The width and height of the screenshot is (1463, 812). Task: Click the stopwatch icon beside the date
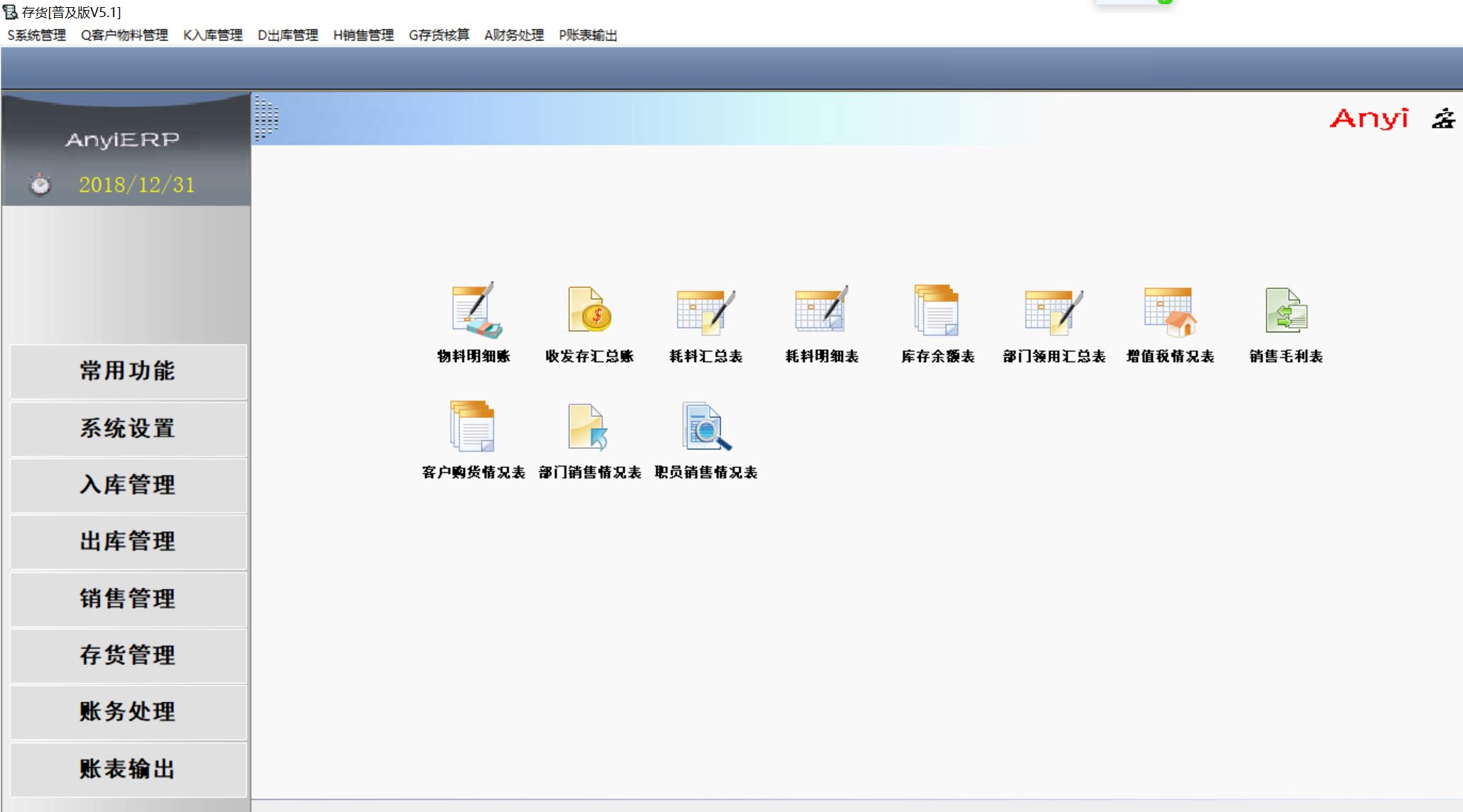(x=40, y=185)
